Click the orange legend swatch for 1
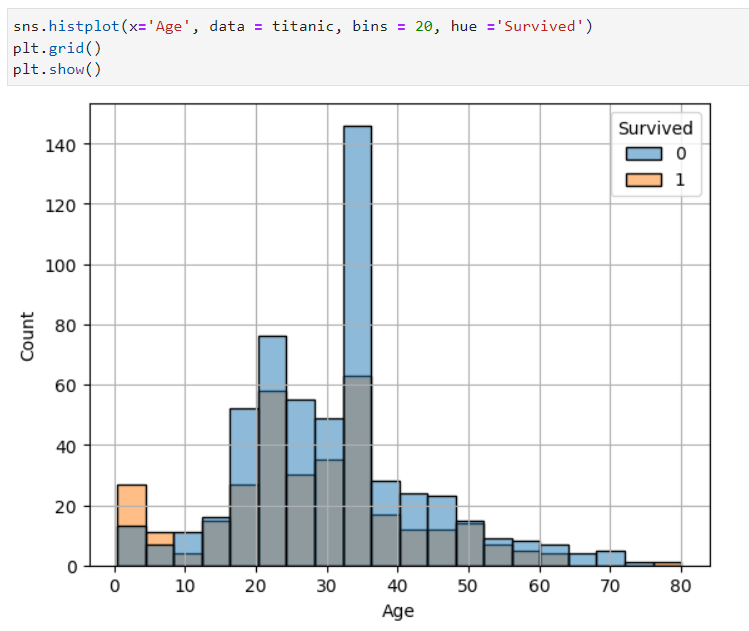 coord(644,180)
